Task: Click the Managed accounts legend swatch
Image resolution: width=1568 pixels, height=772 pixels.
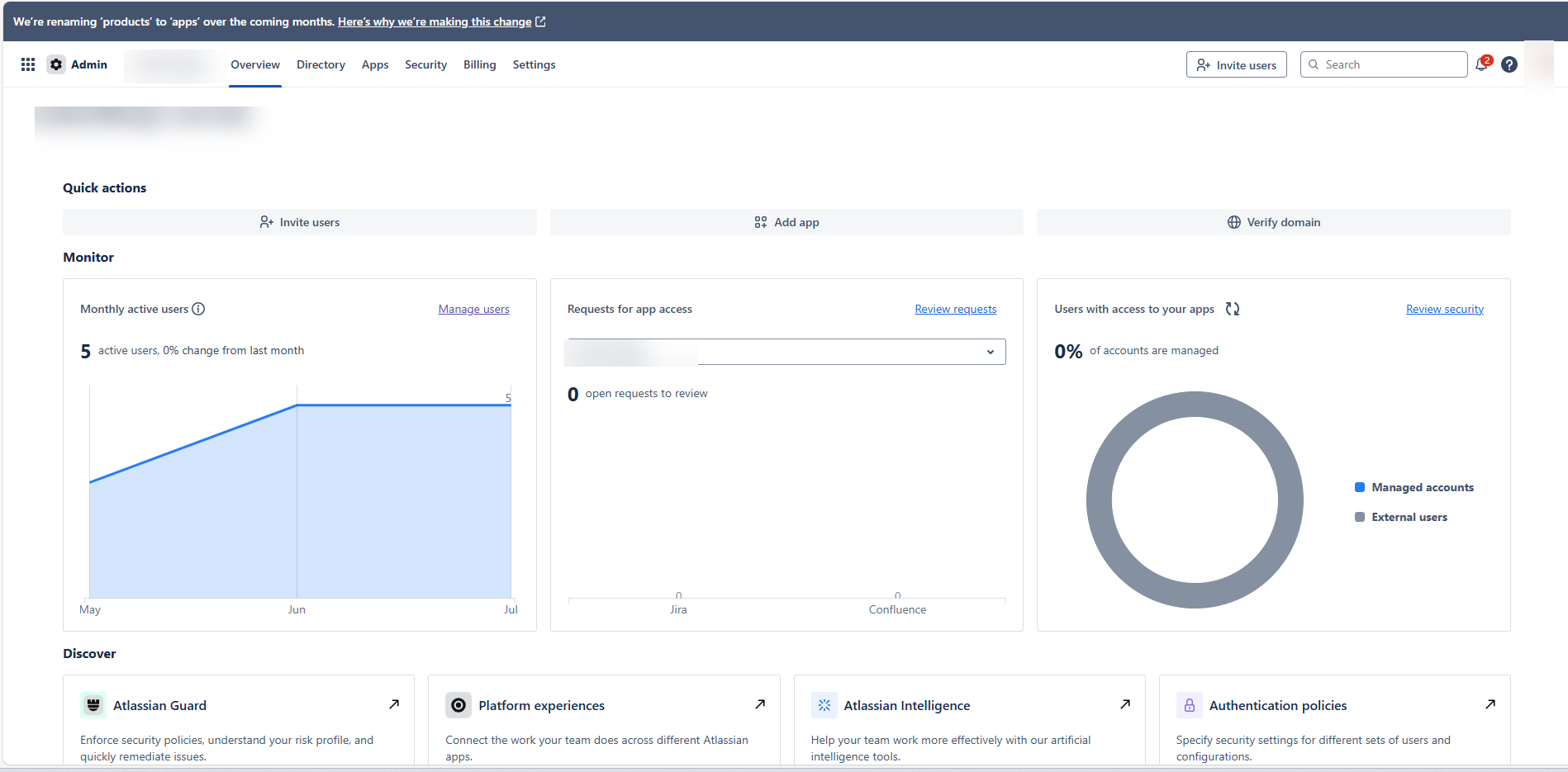Action: point(1360,487)
